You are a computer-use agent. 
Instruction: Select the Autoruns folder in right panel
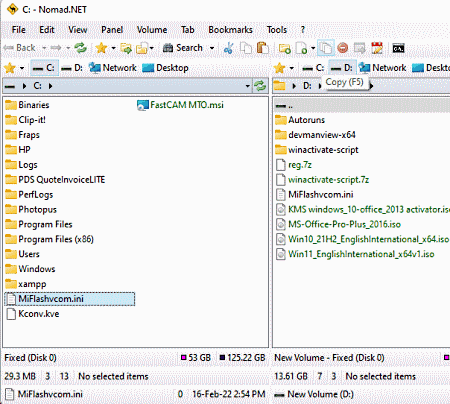pos(300,120)
